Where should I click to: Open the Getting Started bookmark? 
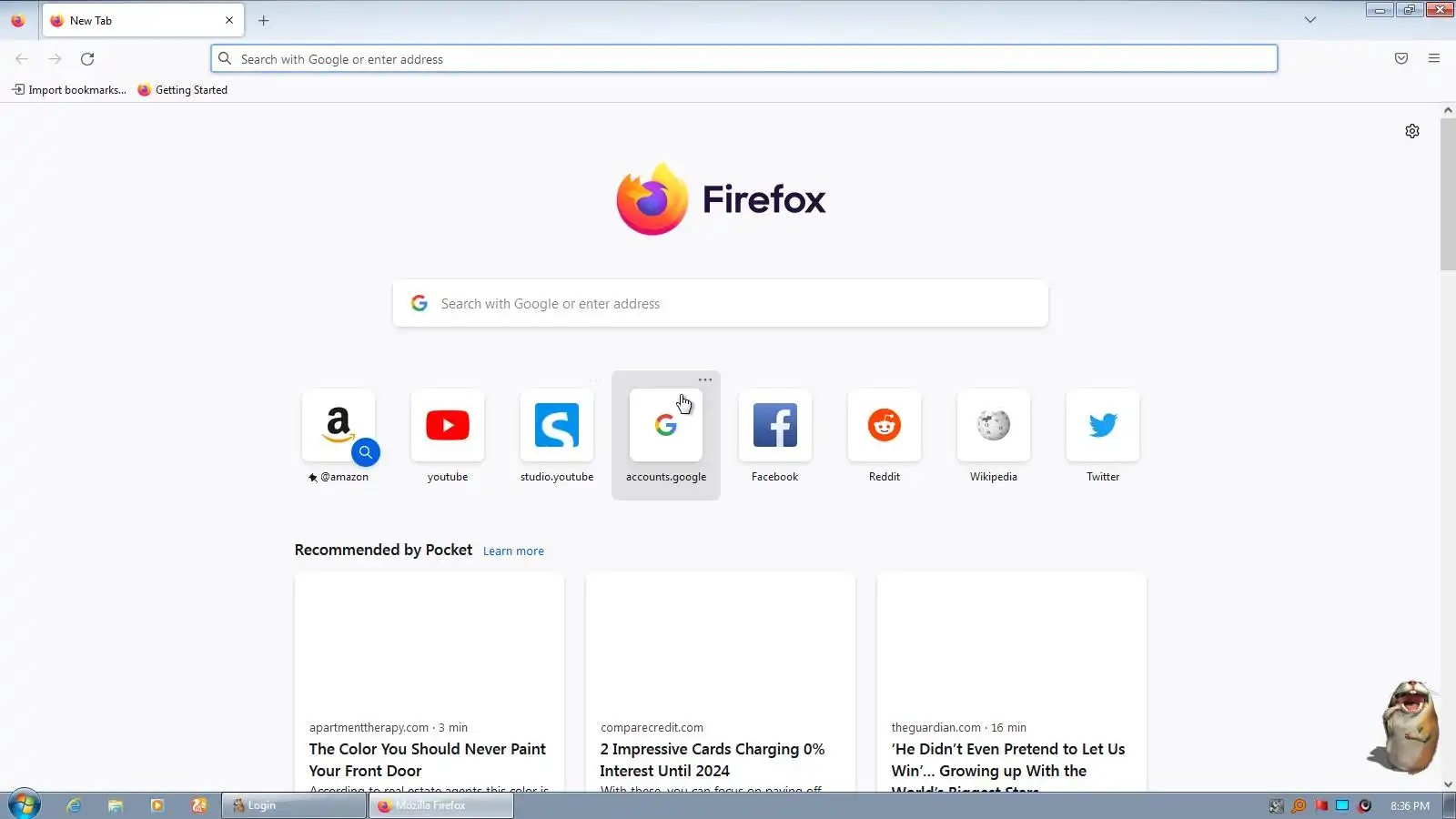[182, 90]
